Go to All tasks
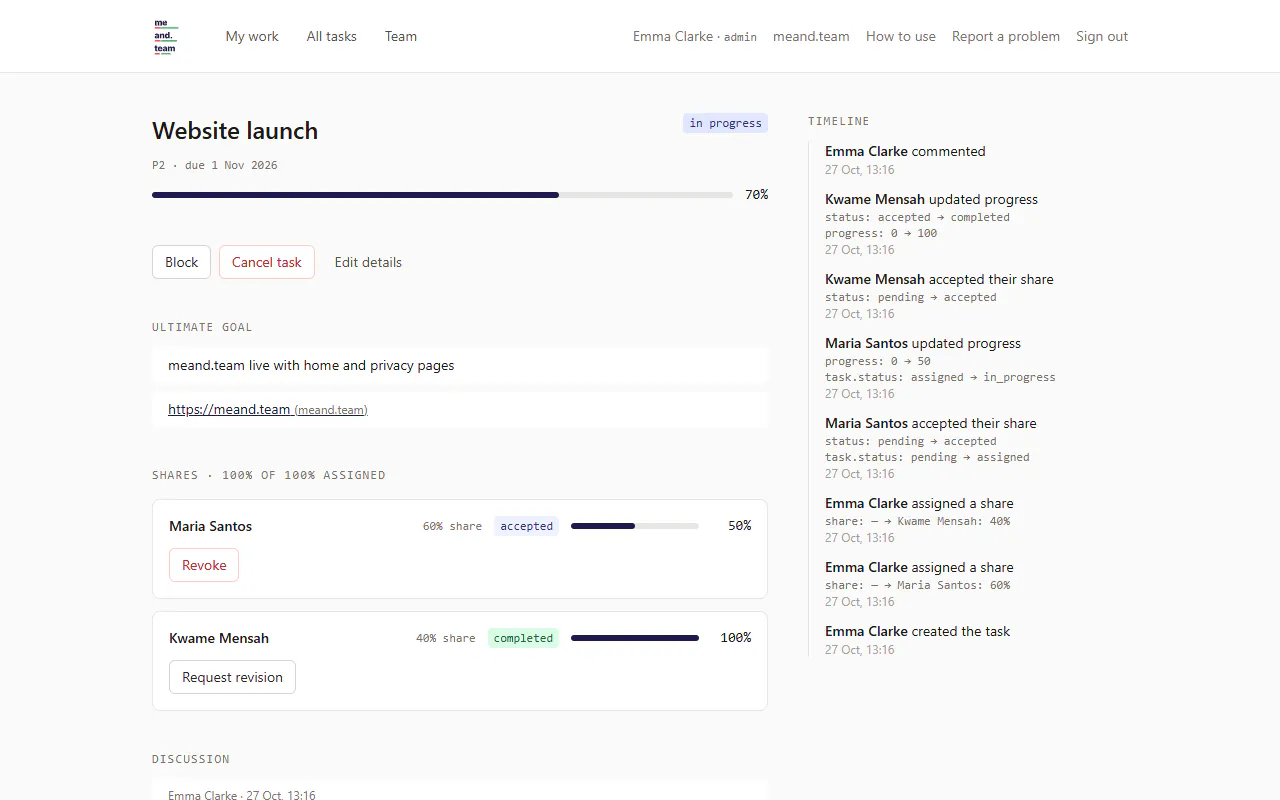The image size is (1280, 800). [x=332, y=36]
